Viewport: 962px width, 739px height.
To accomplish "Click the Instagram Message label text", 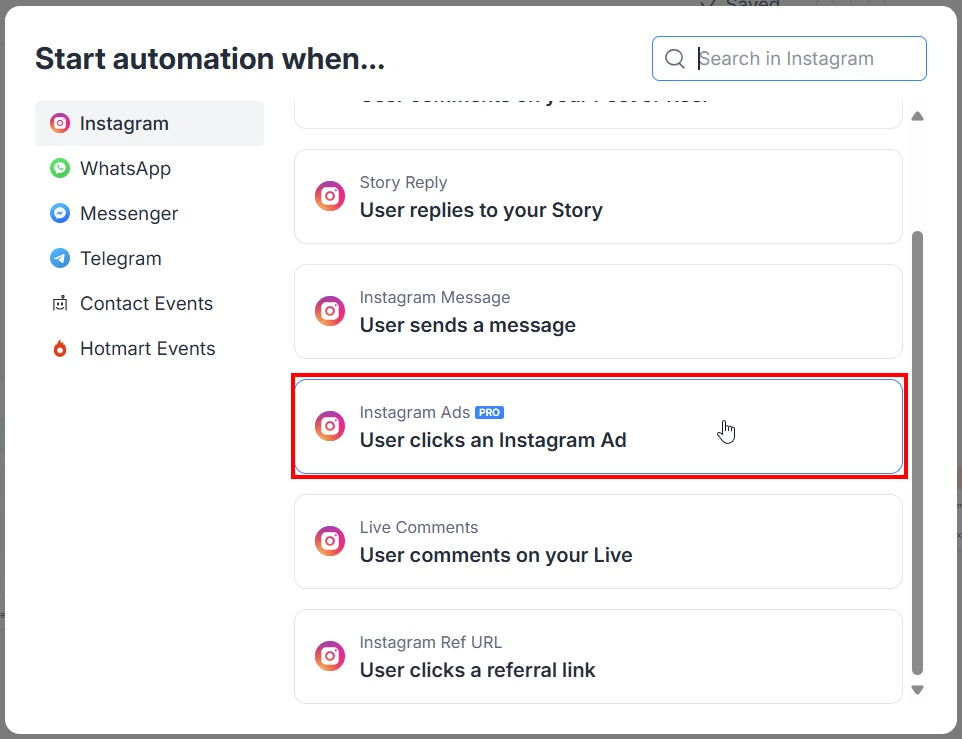I will click(435, 297).
